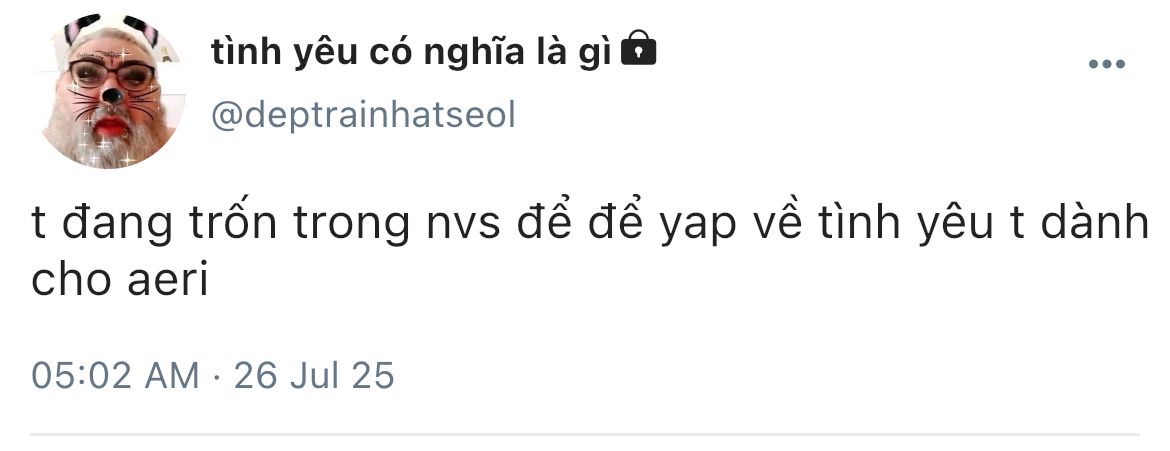The width and height of the screenshot is (1170, 451).
Task: Click the "26 Jul 25" date
Action: click(314, 375)
